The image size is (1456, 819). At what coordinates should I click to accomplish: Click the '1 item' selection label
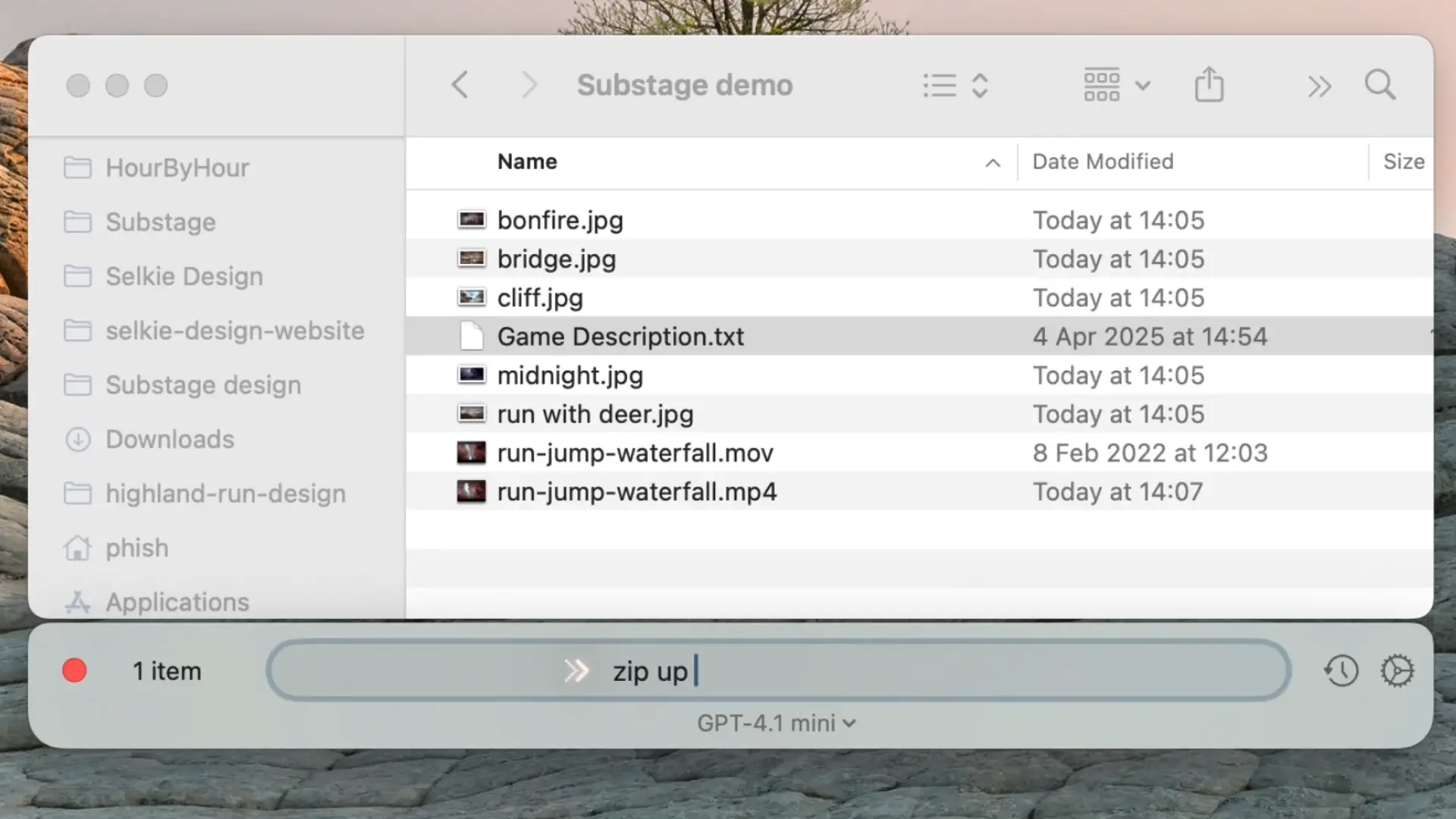[x=167, y=671]
